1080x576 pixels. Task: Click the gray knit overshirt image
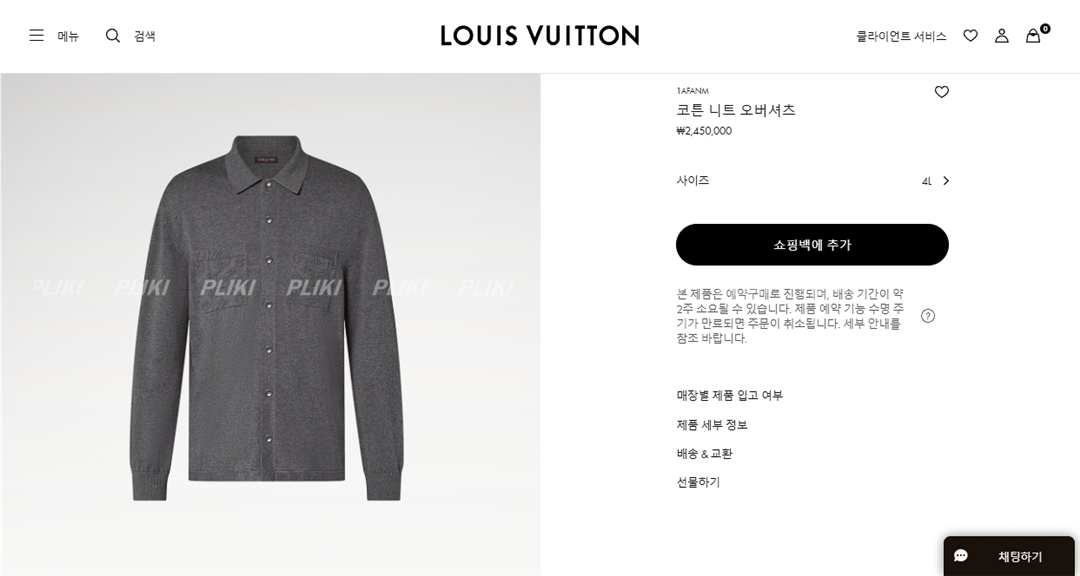pyautogui.click(x=267, y=317)
